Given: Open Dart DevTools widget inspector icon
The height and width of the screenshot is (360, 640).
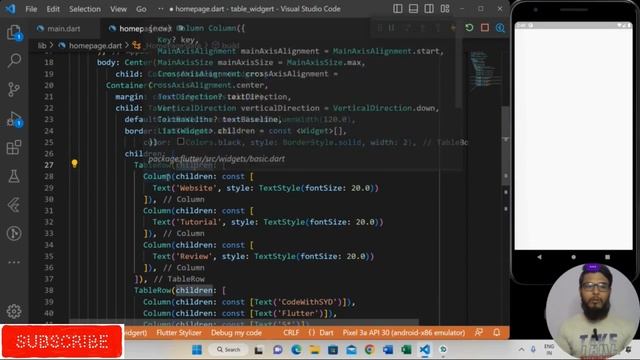Looking at the screenshot, I should coord(500,28).
